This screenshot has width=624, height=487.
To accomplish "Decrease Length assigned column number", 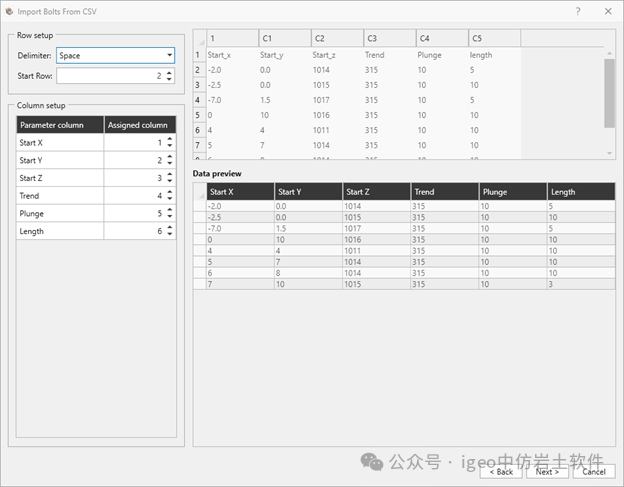I will (x=169, y=234).
